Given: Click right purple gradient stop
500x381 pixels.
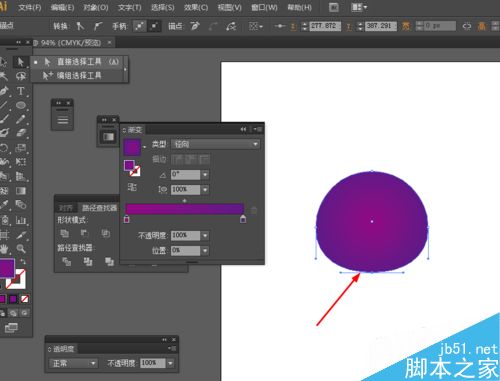Looking at the screenshot, I should pyautogui.click(x=243, y=219).
